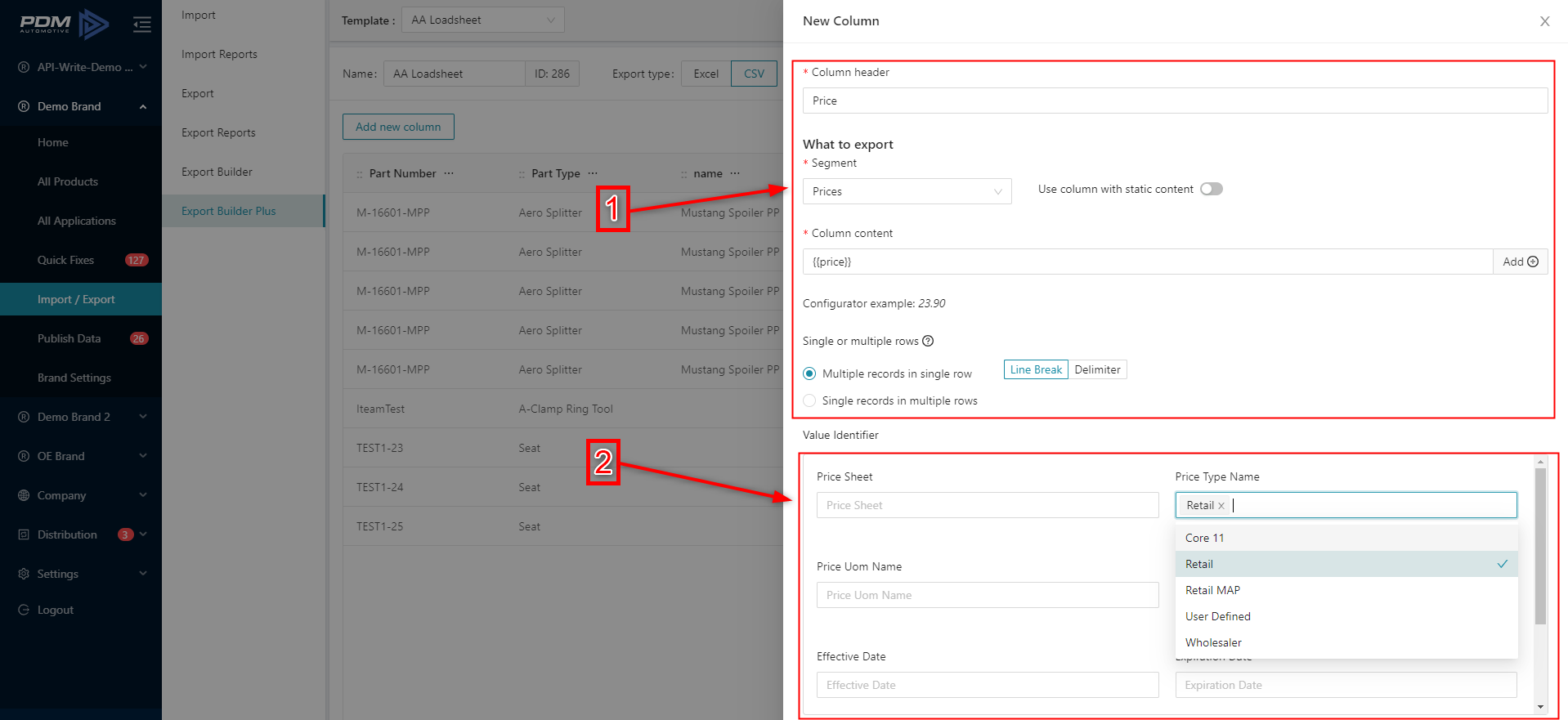Click the Price Uom Name input field
Screen dimensions: 1568x720
click(988, 595)
